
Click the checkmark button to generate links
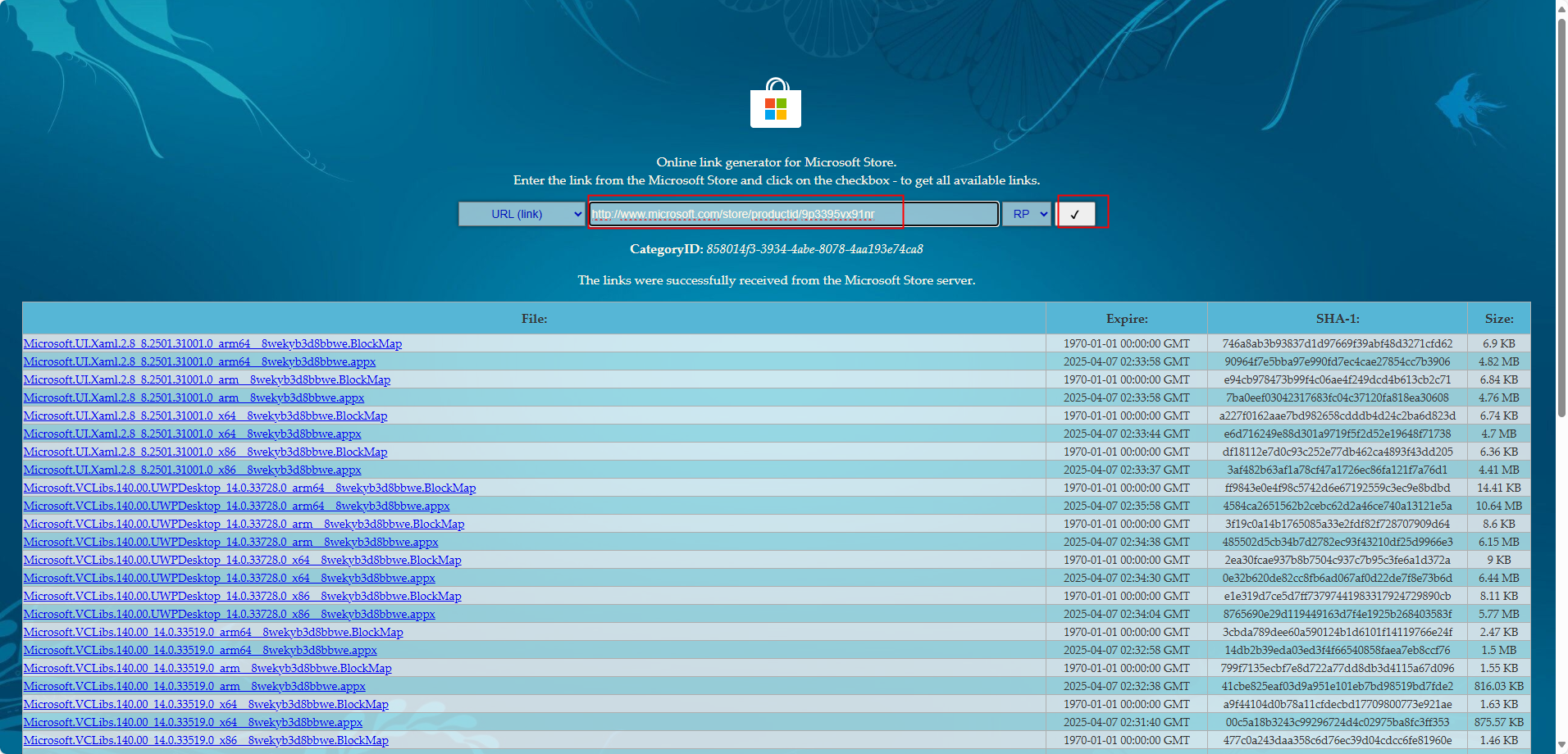1076,214
